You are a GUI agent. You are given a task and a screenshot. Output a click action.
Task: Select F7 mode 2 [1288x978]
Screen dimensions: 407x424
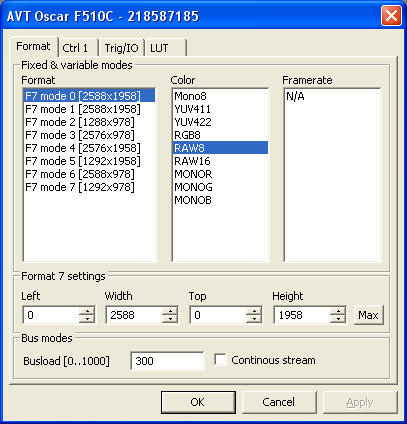[89, 122]
